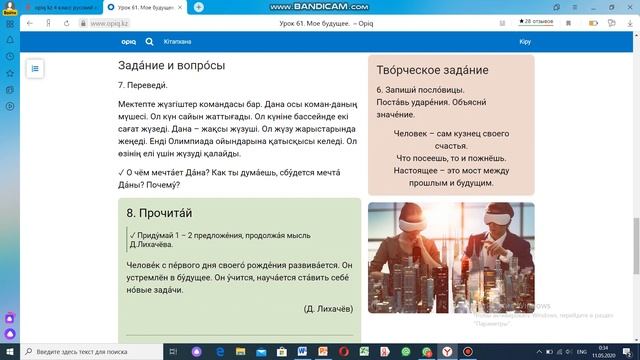Open history clock icon in sidebar
This screenshot has height=360, width=640.
[x=10, y=56]
